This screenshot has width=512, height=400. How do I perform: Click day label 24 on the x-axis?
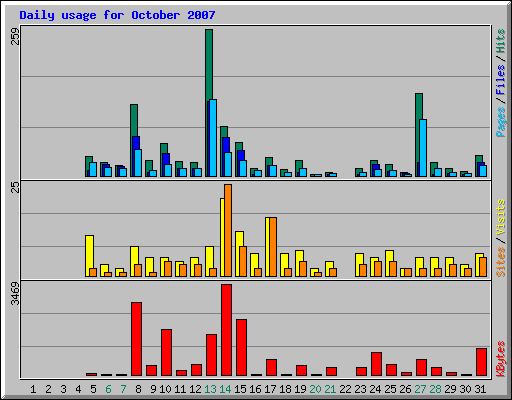375,389
